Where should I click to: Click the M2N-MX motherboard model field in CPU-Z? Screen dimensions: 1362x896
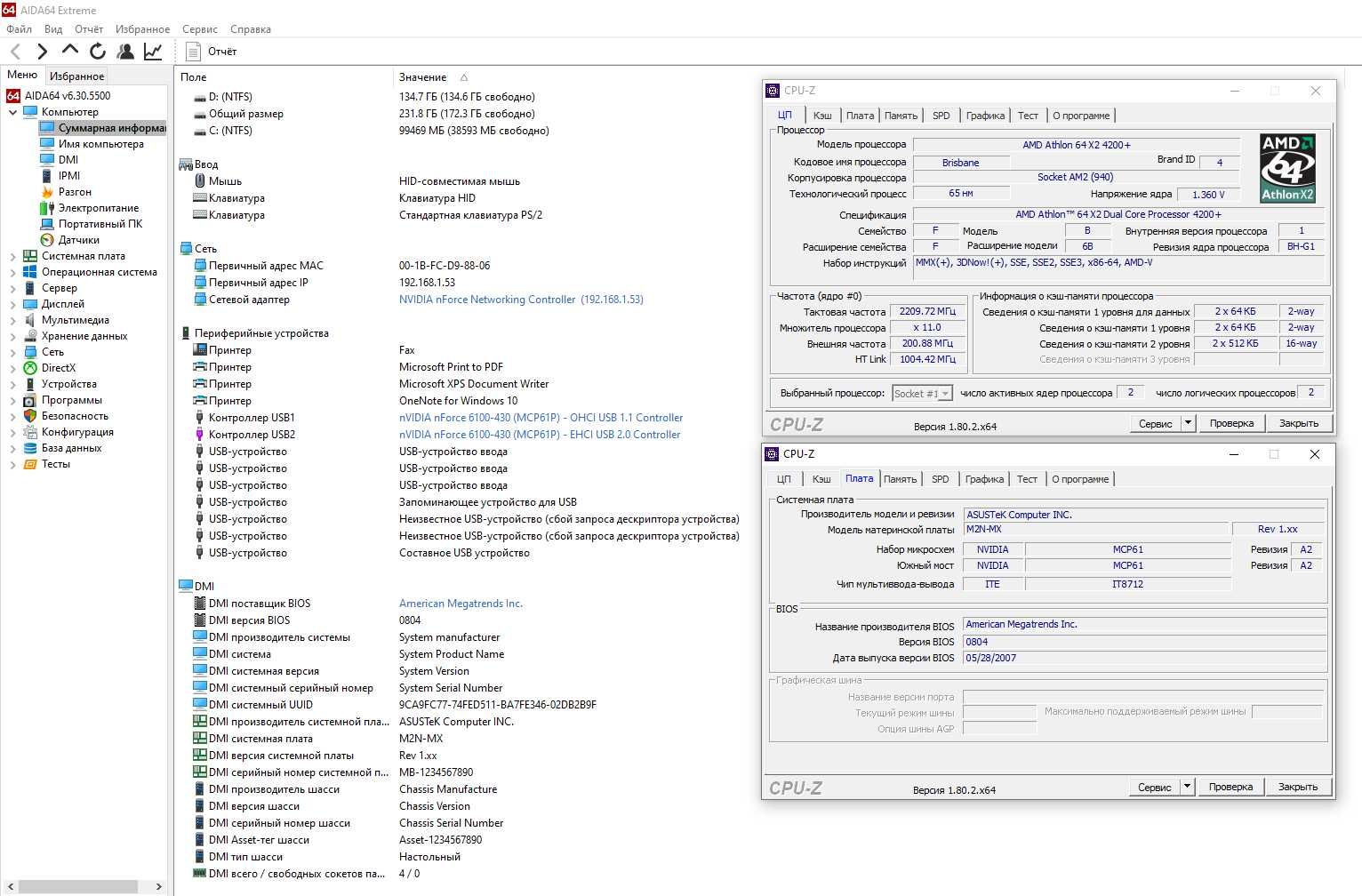[x=1096, y=529]
